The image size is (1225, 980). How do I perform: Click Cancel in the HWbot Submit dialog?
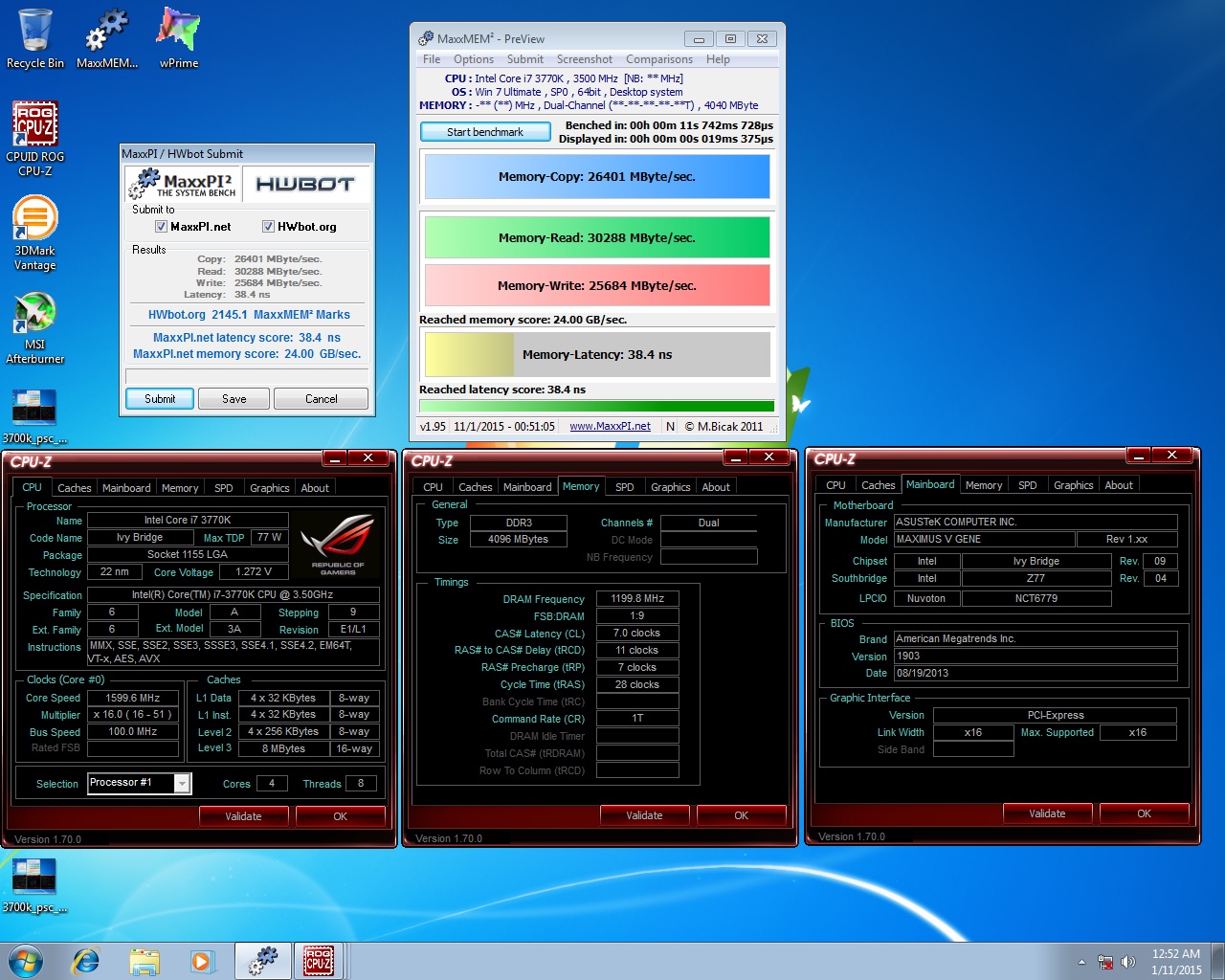point(322,399)
